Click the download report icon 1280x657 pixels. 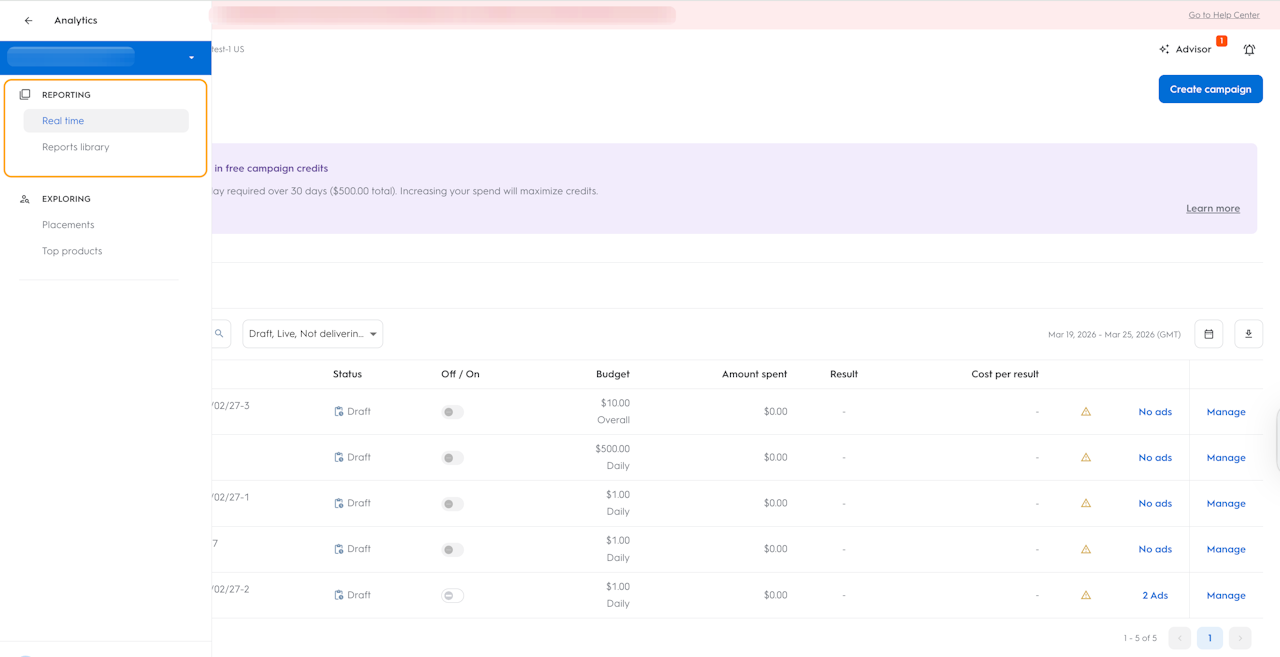coord(1248,334)
